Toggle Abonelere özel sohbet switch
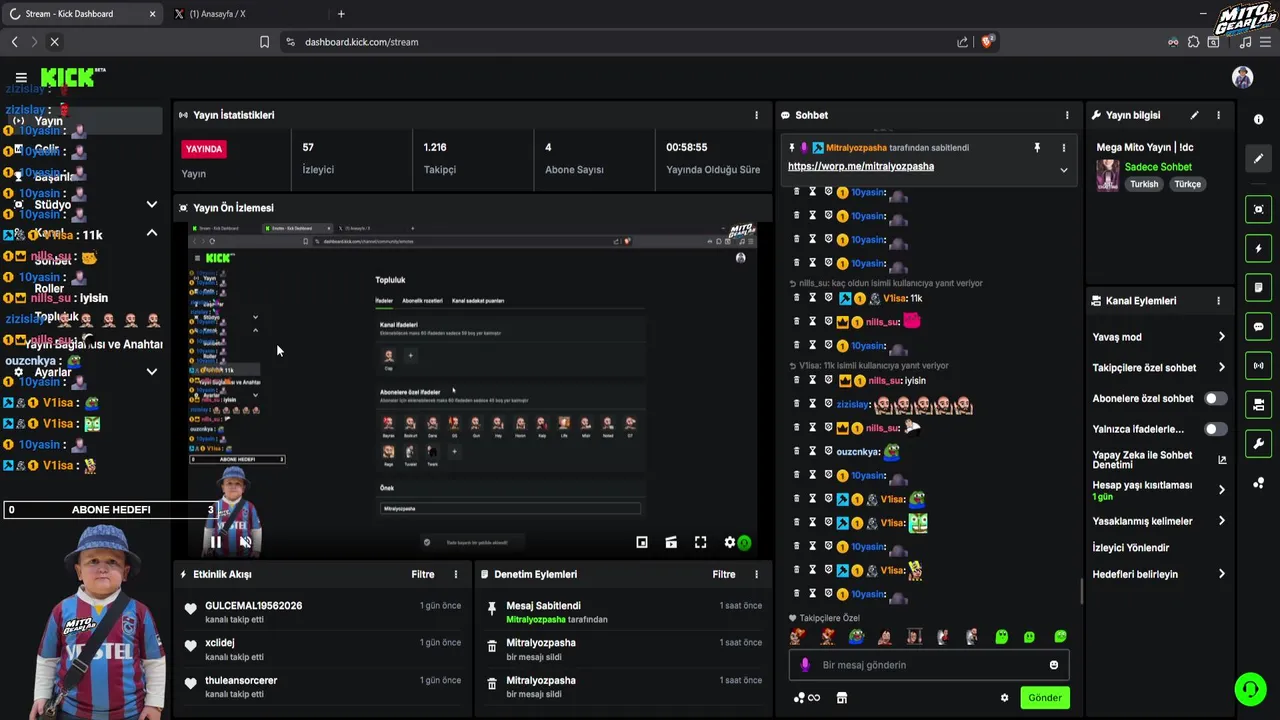 click(1215, 398)
